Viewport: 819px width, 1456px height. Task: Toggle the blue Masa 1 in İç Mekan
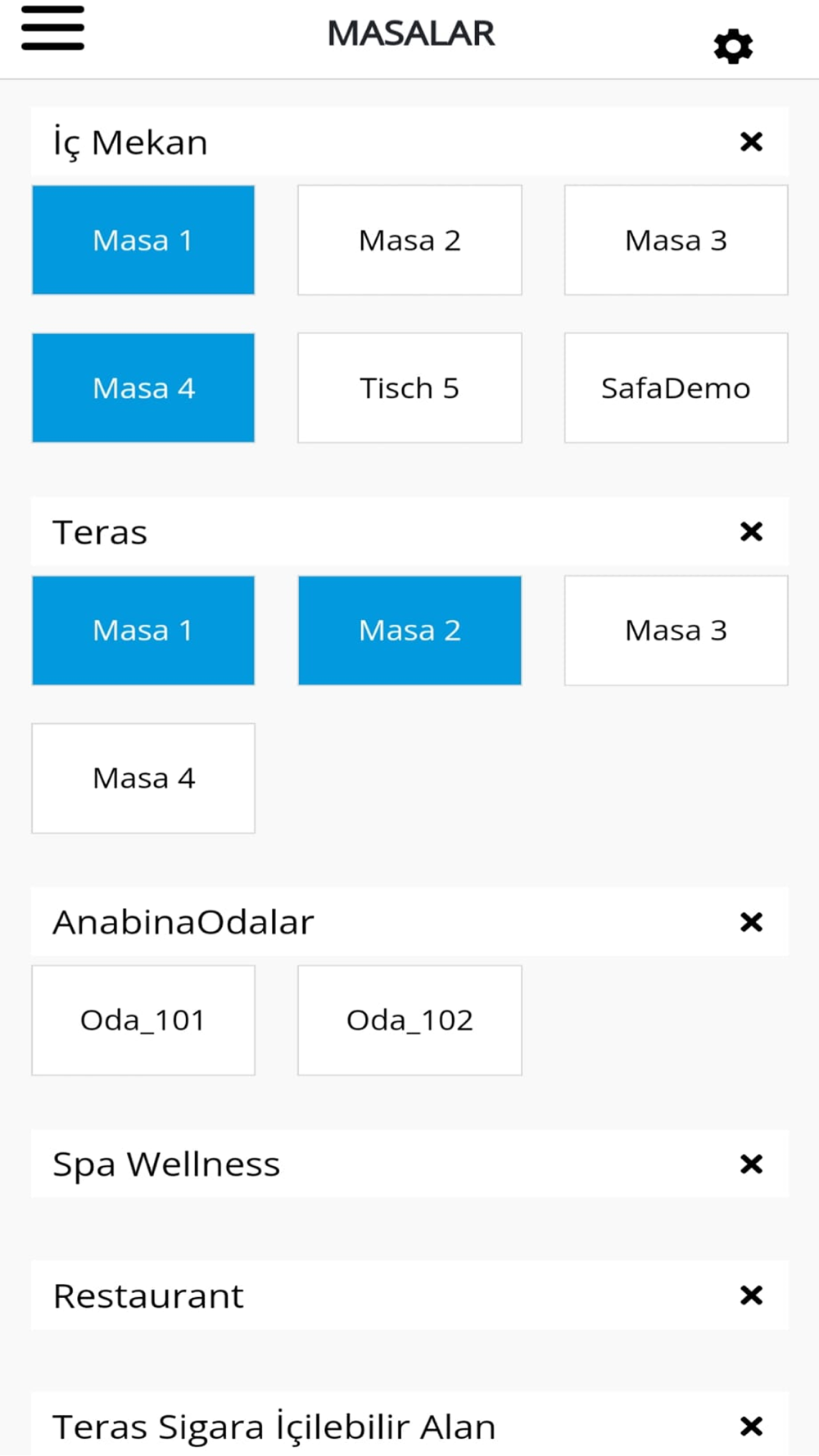(x=143, y=240)
